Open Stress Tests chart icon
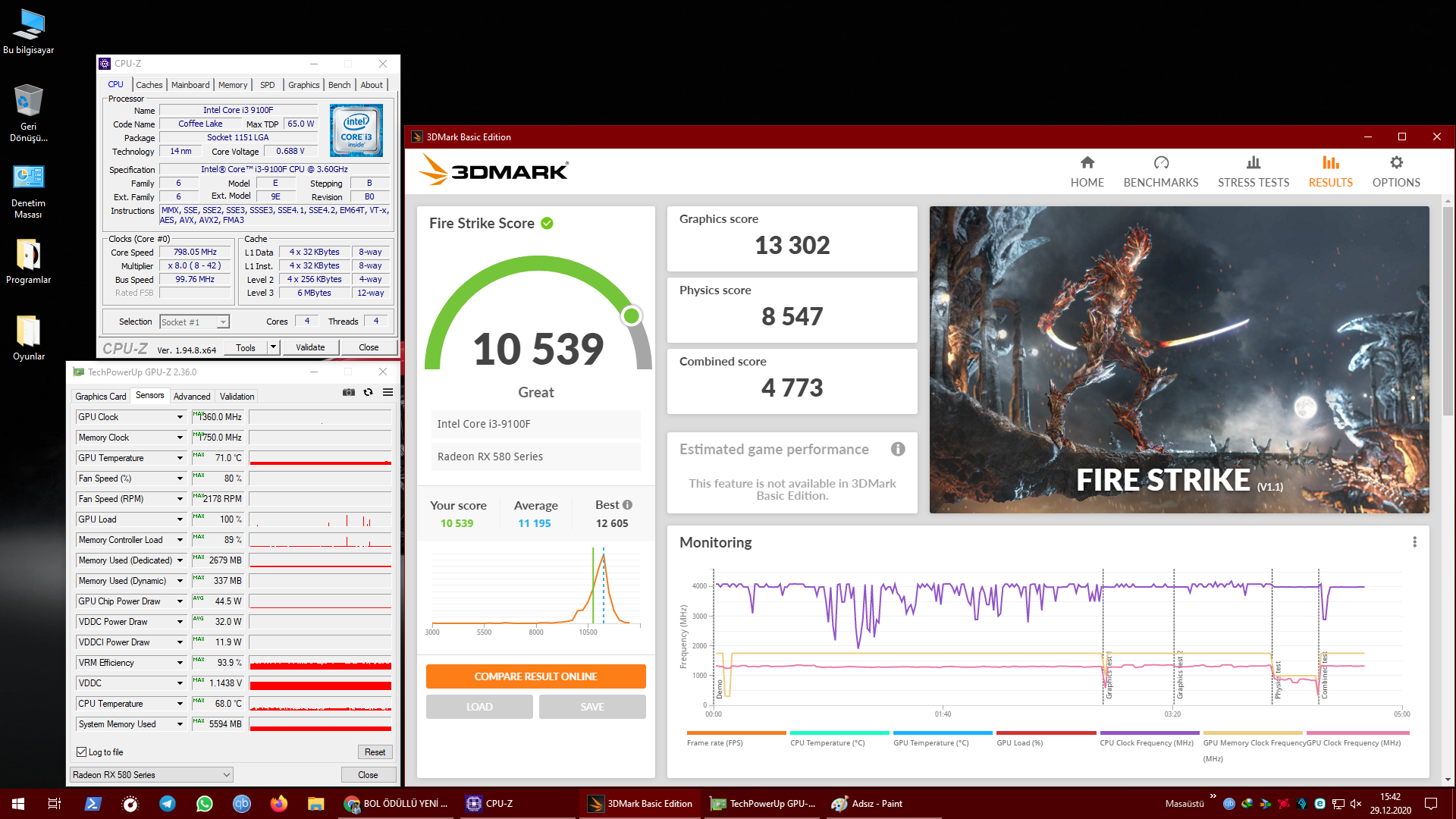 [x=1253, y=163]
